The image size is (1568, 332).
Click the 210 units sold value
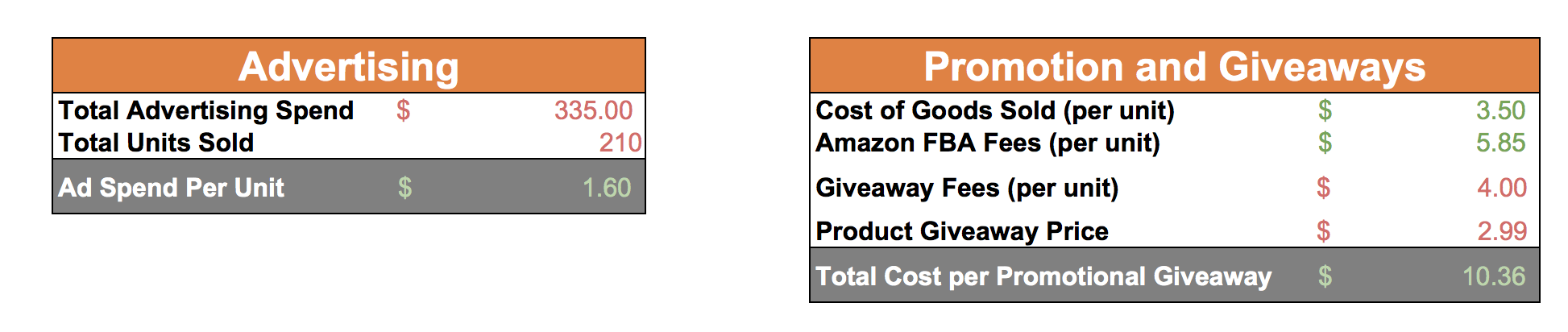coord(620,143)
